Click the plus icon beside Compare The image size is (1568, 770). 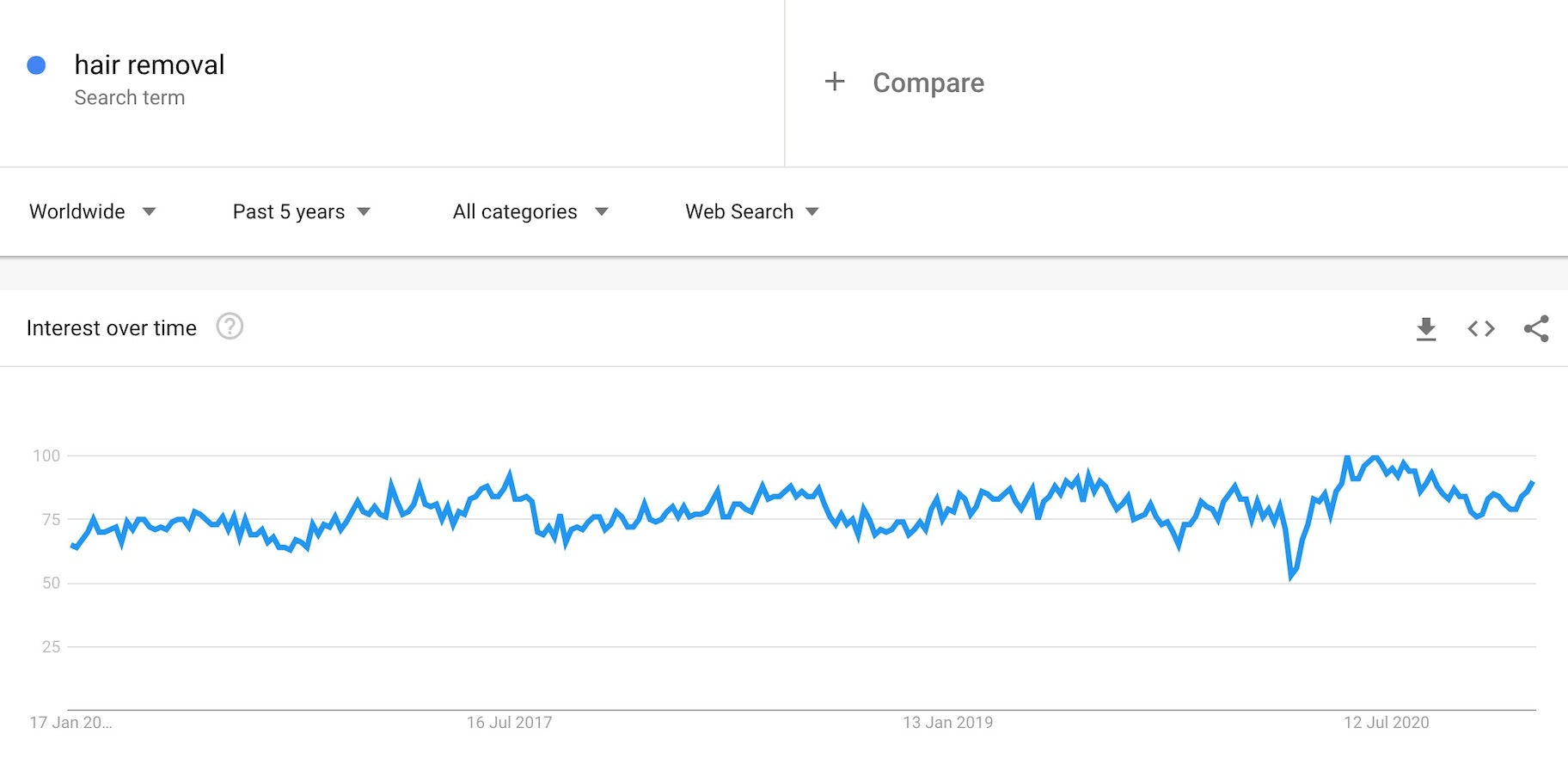835,82
